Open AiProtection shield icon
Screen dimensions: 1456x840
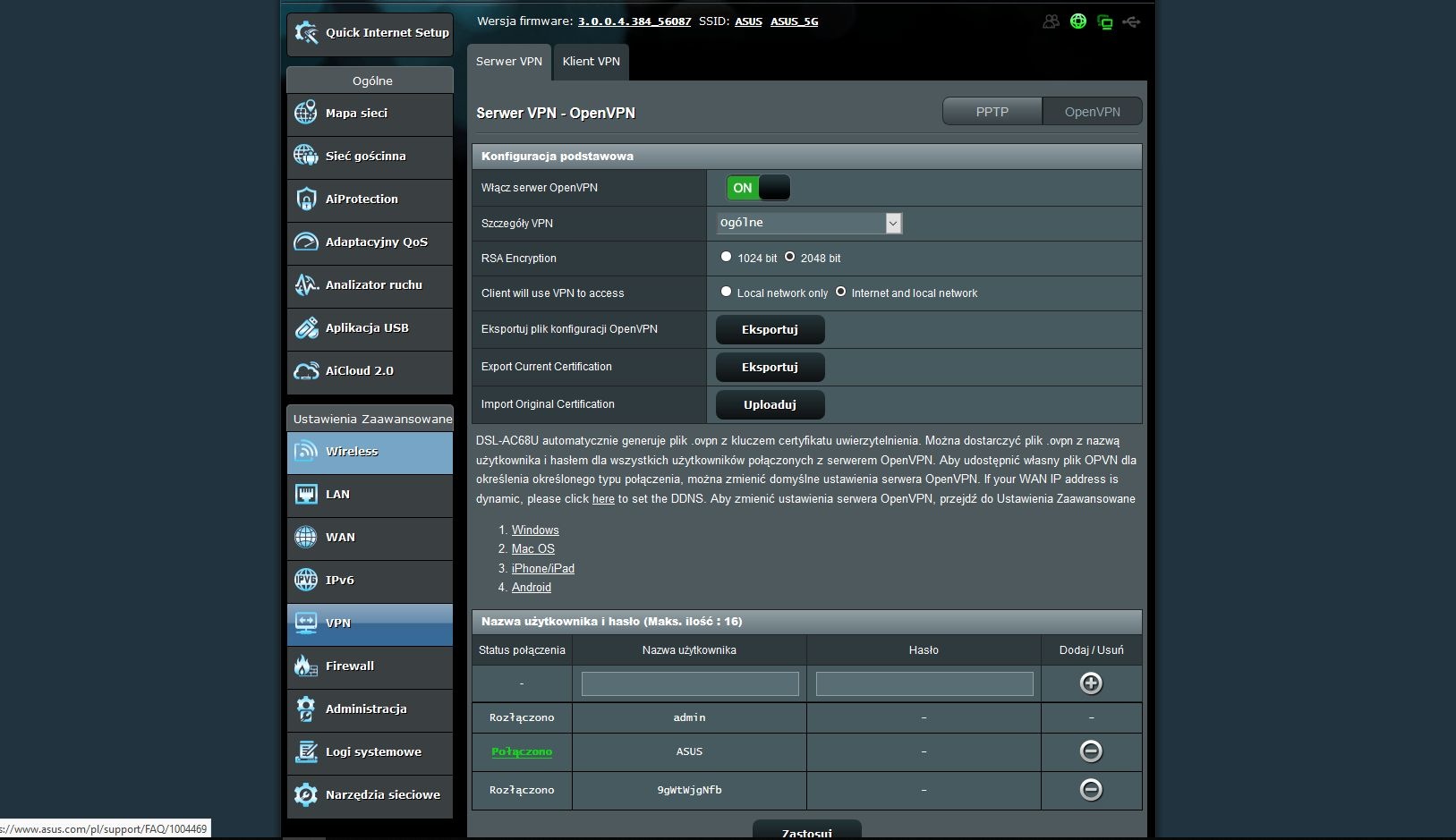(x=306, y=199)
